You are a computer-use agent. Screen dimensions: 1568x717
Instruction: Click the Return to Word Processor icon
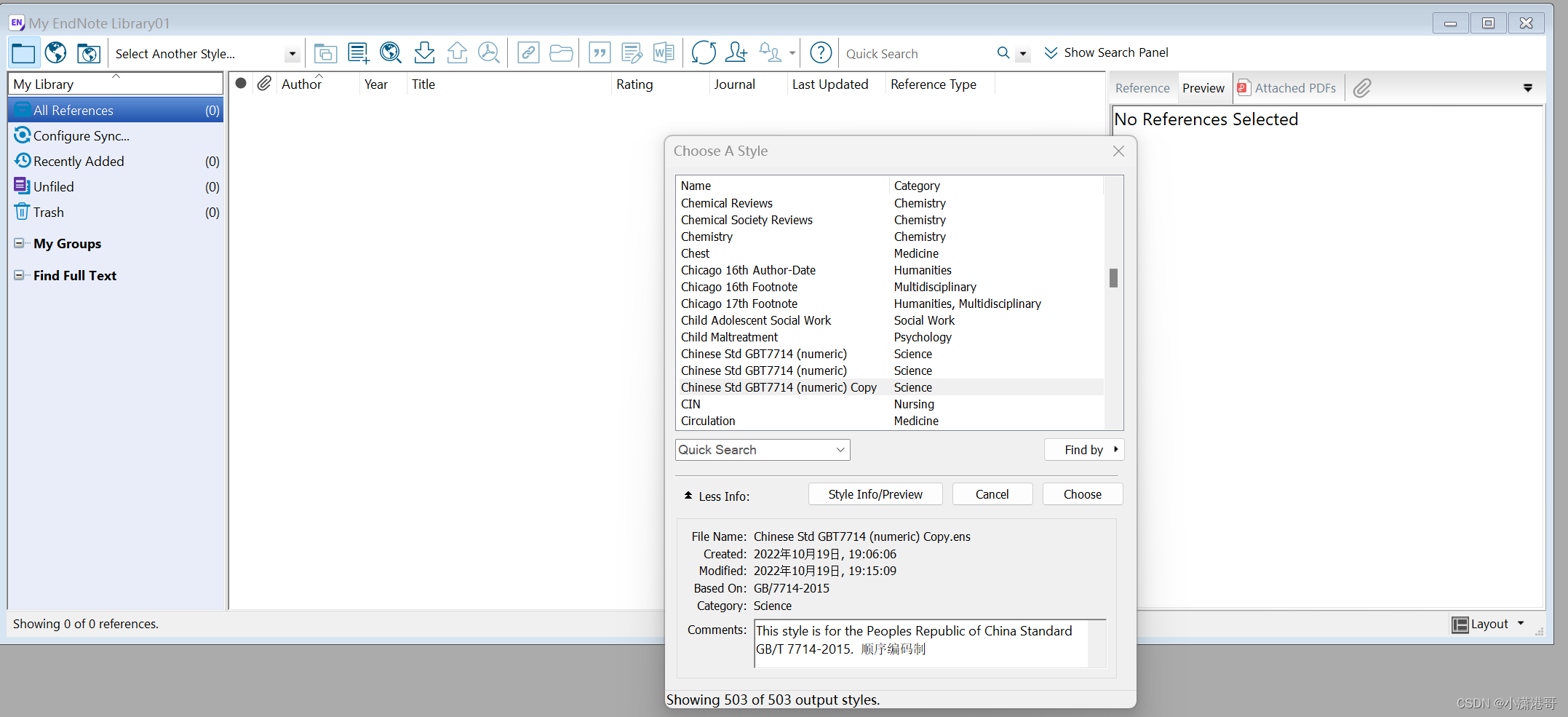point(664,53)
